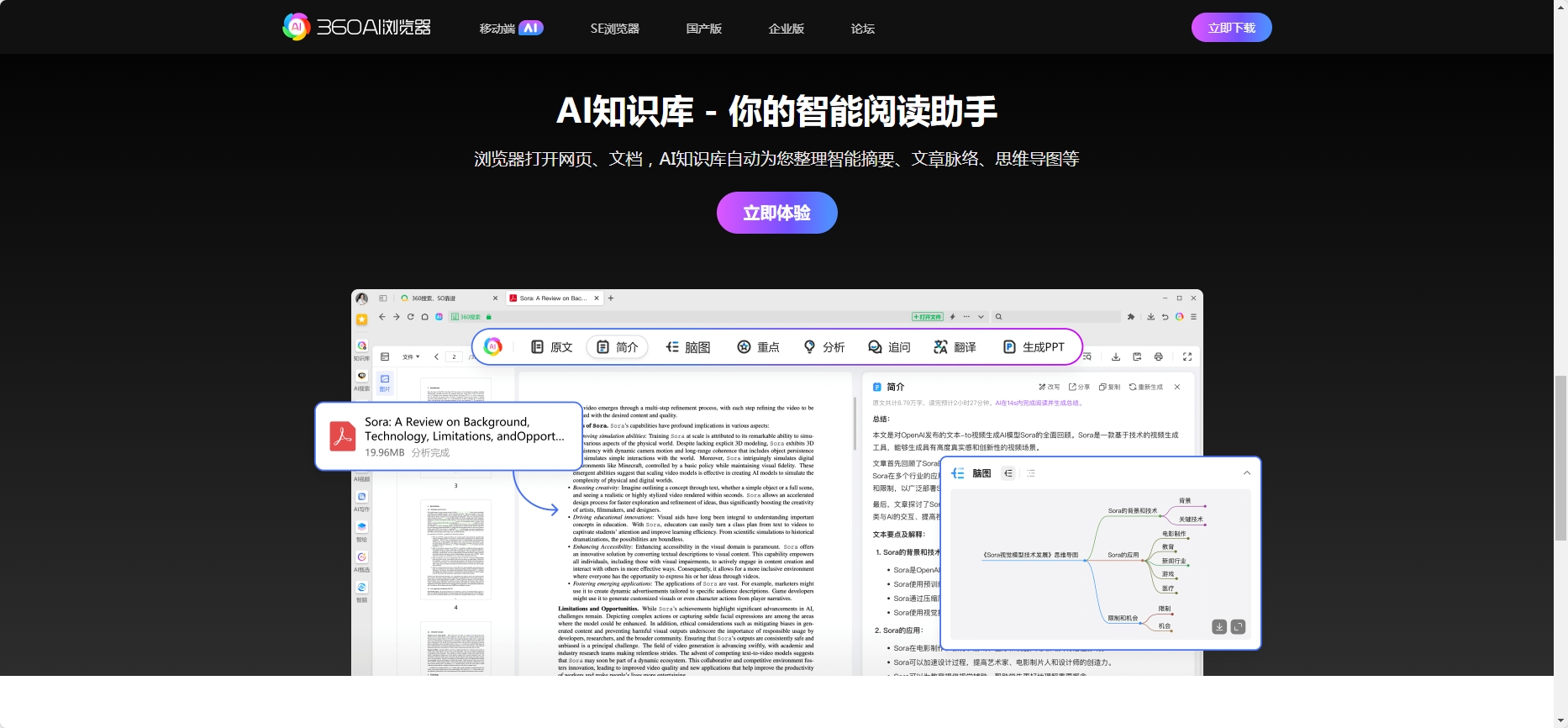This screenshot has width=1568, height=728.
Task: Select 原文 in the AI toolbar
Action: [x=552, y=347]
